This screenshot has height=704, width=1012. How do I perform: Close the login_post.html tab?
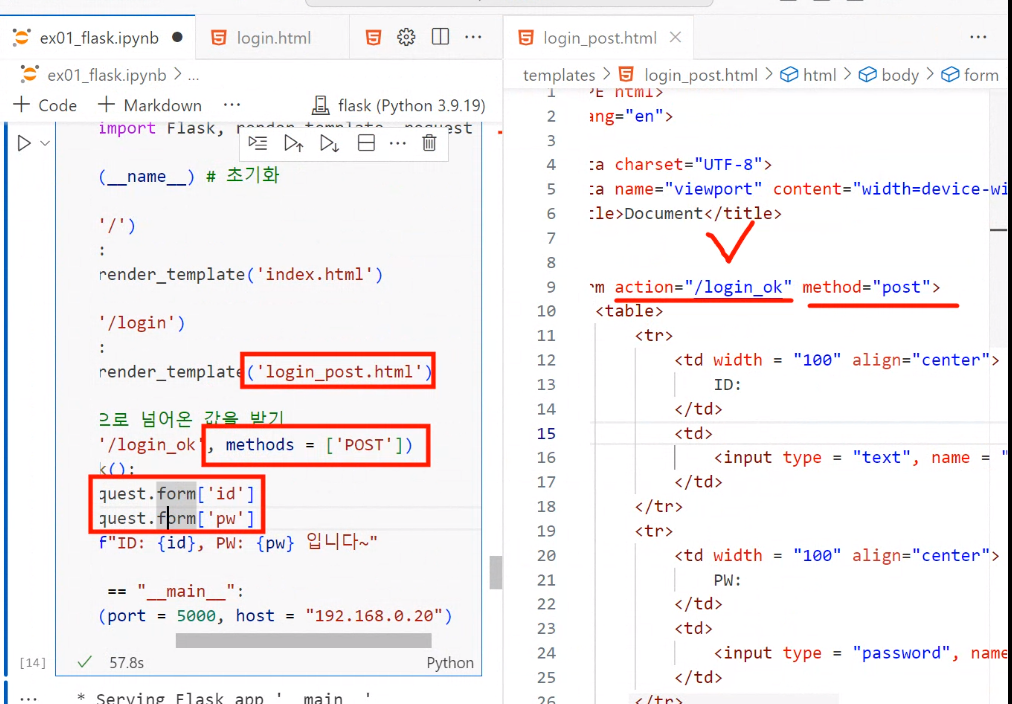[675, 37]
